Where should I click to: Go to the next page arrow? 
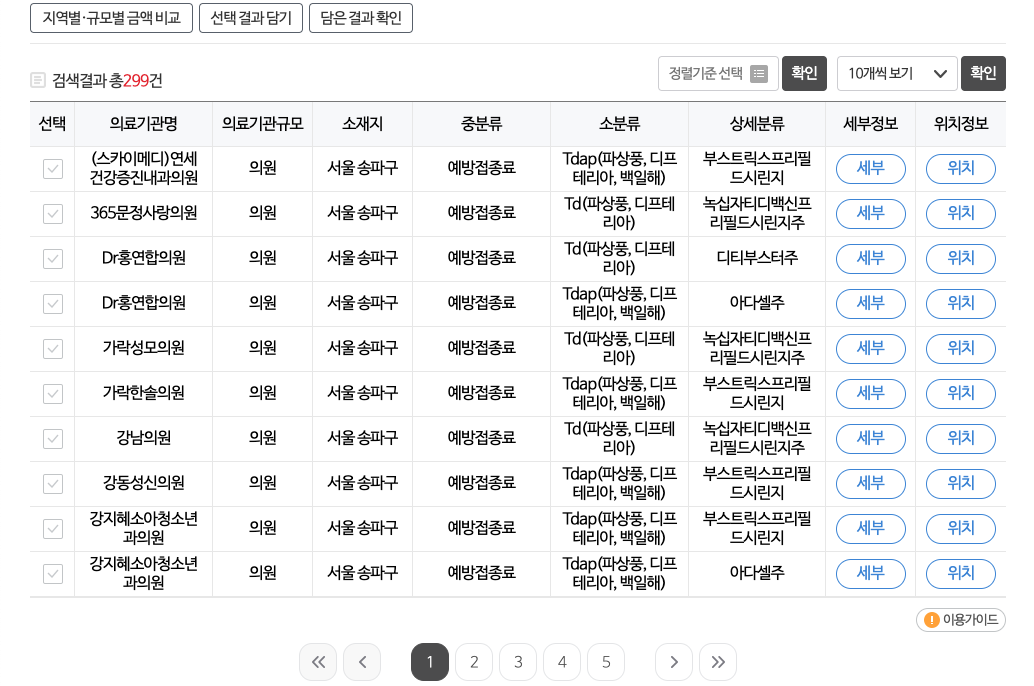pos(674,661)
